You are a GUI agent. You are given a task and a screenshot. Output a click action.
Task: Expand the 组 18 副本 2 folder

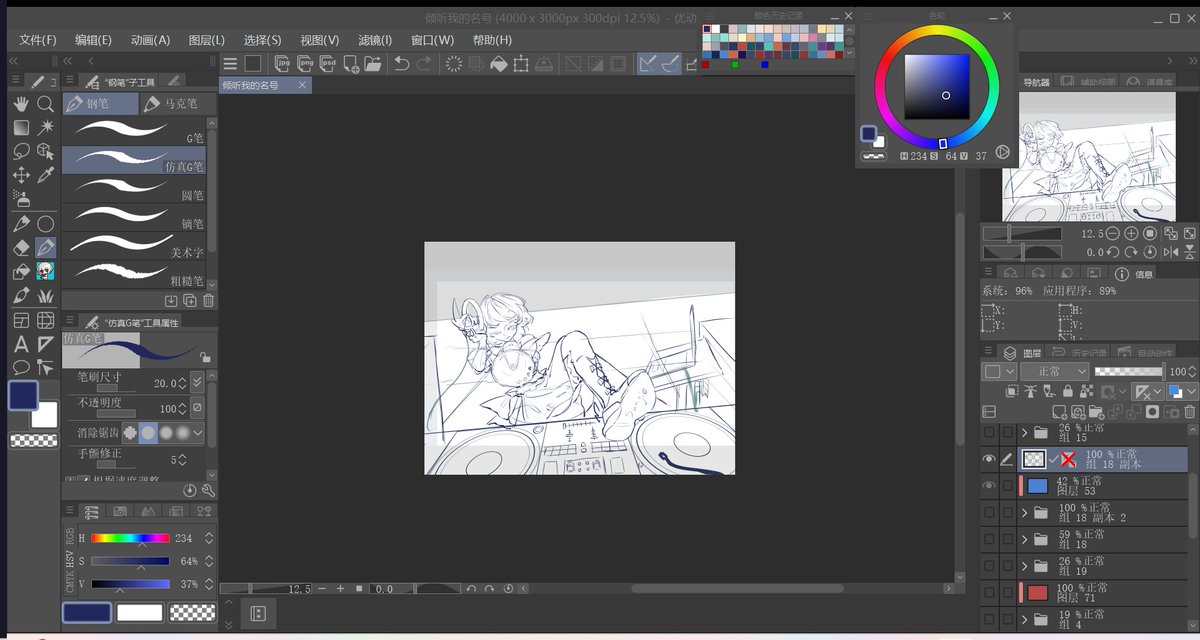click(1024, 513)
